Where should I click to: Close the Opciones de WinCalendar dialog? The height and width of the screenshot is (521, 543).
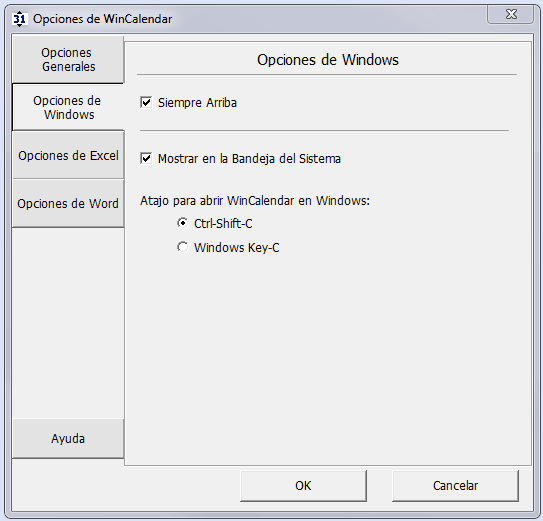(511, 15)
